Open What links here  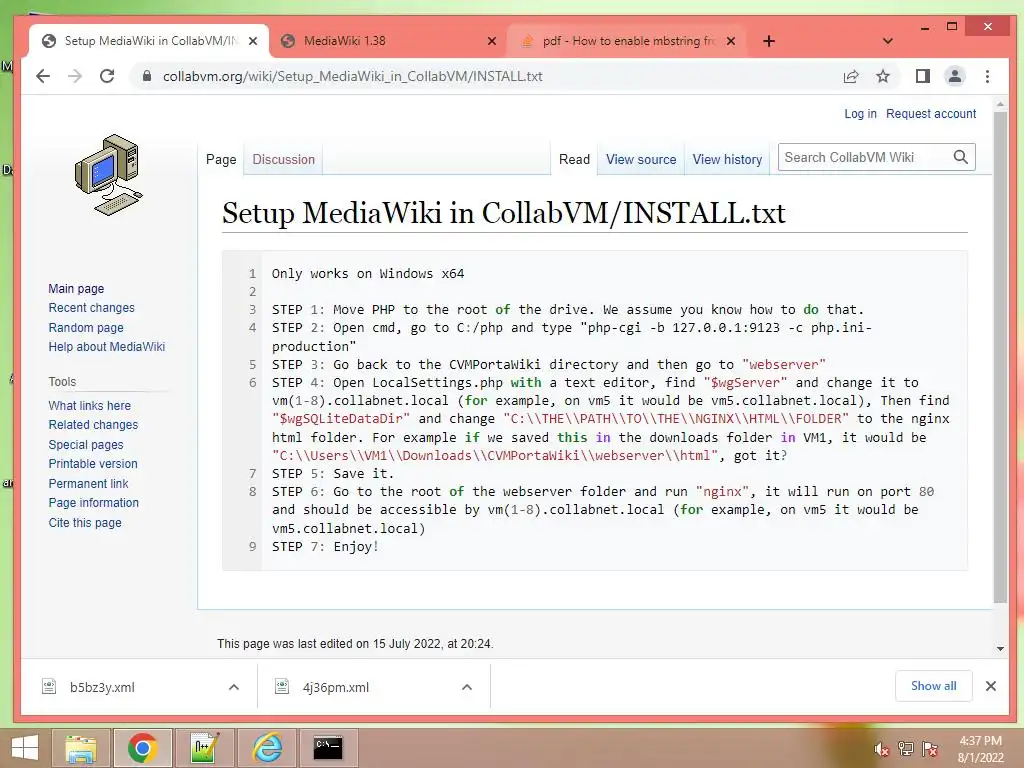tap(89, 406)
